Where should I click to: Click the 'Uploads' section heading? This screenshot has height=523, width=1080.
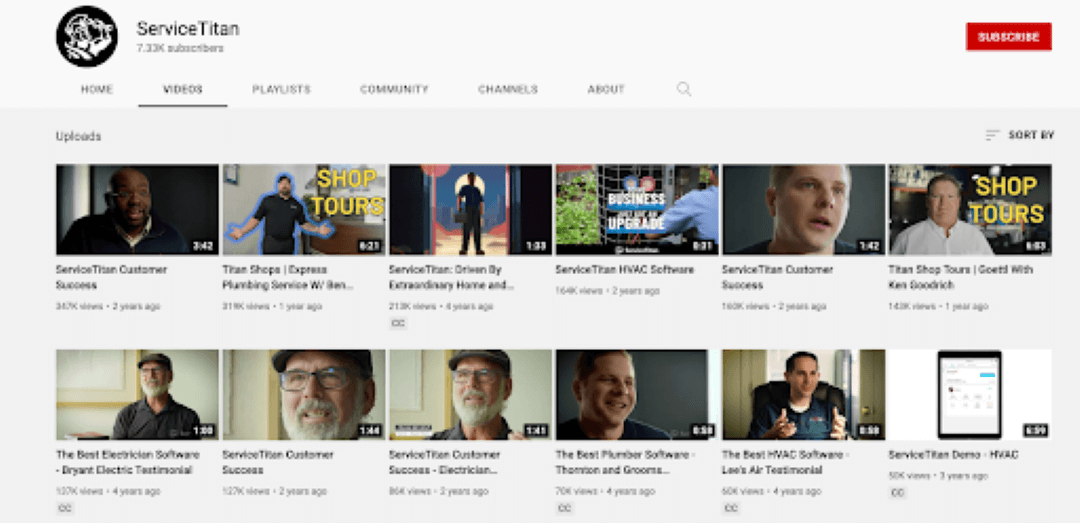click(x=79, y=136)
